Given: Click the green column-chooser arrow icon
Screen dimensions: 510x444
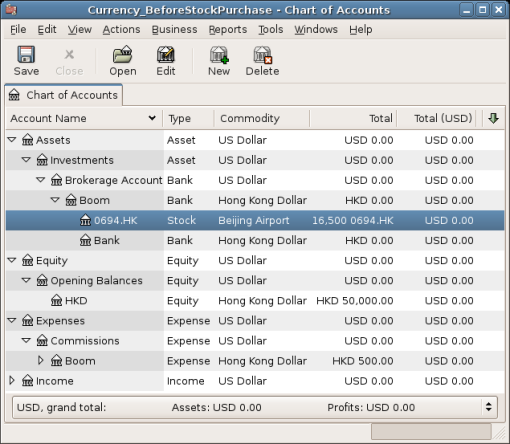Looking at the screenshot, I should click(x=493, y=118).
